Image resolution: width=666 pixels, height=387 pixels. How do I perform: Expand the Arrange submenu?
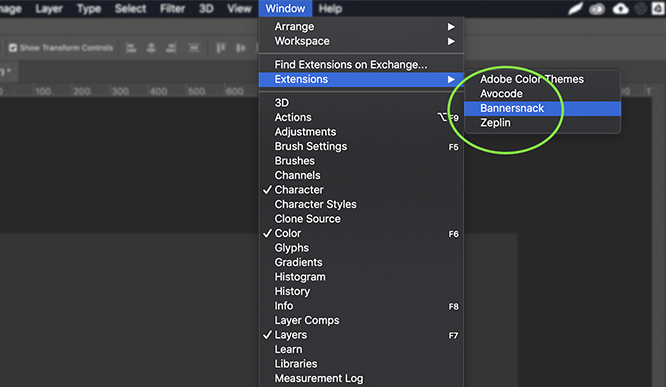(x=361, y=26)
